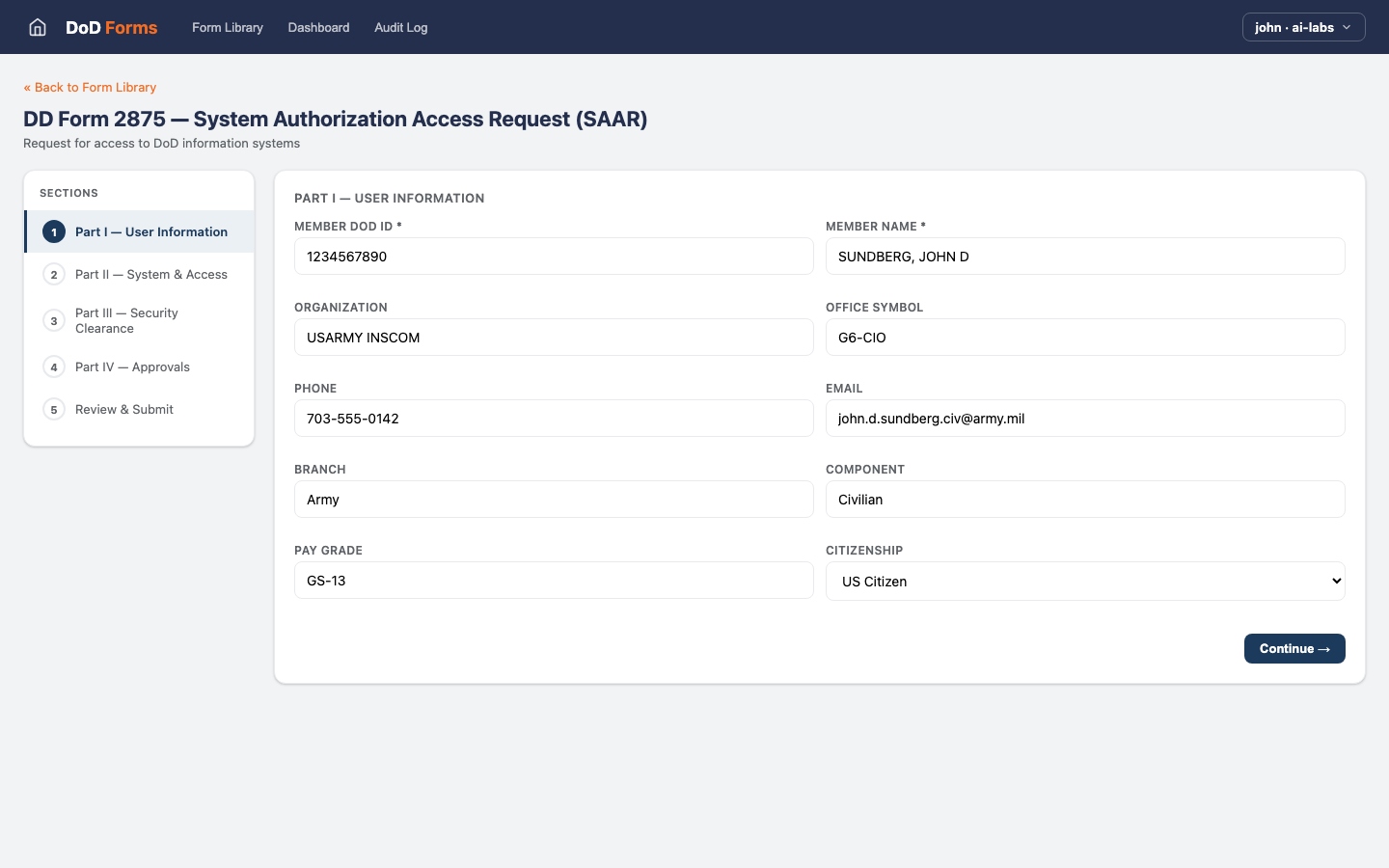The width and height of the screenshot is (1389, 868).
Task: Click the Pay Grade text box
Action: tap(554, 581)
